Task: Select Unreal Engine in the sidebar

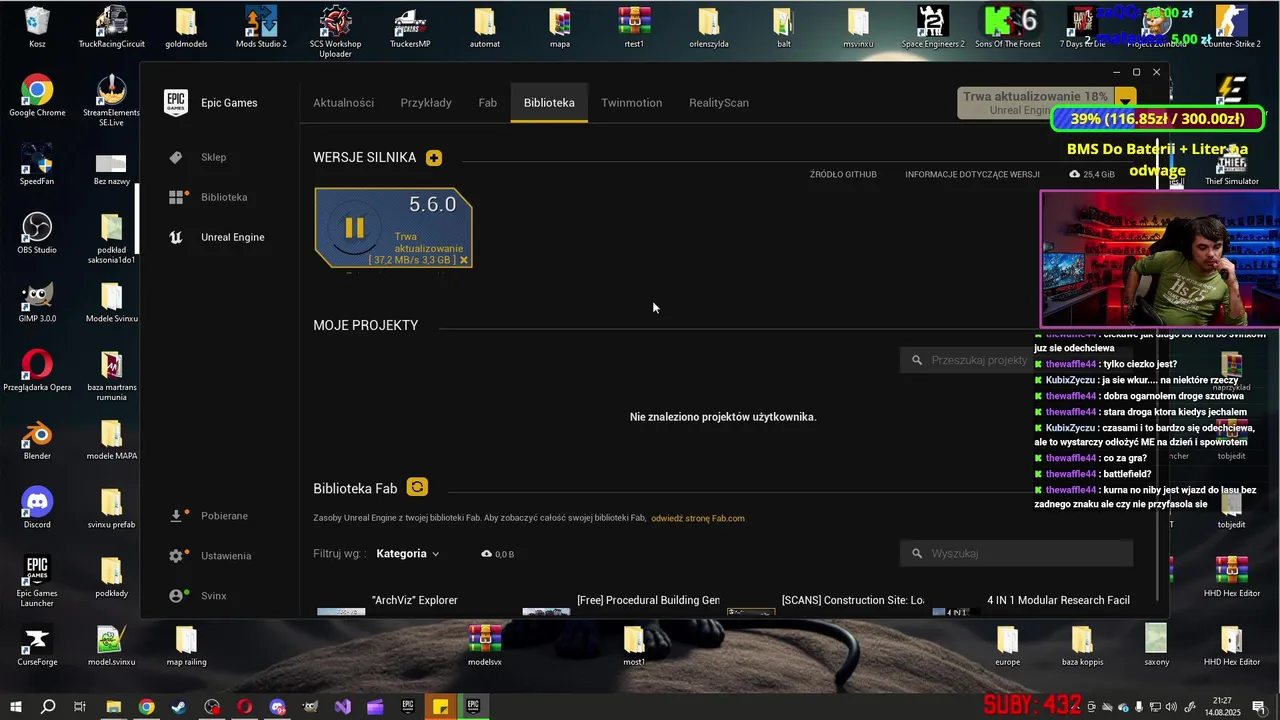Action: click(x=232, y=237)
